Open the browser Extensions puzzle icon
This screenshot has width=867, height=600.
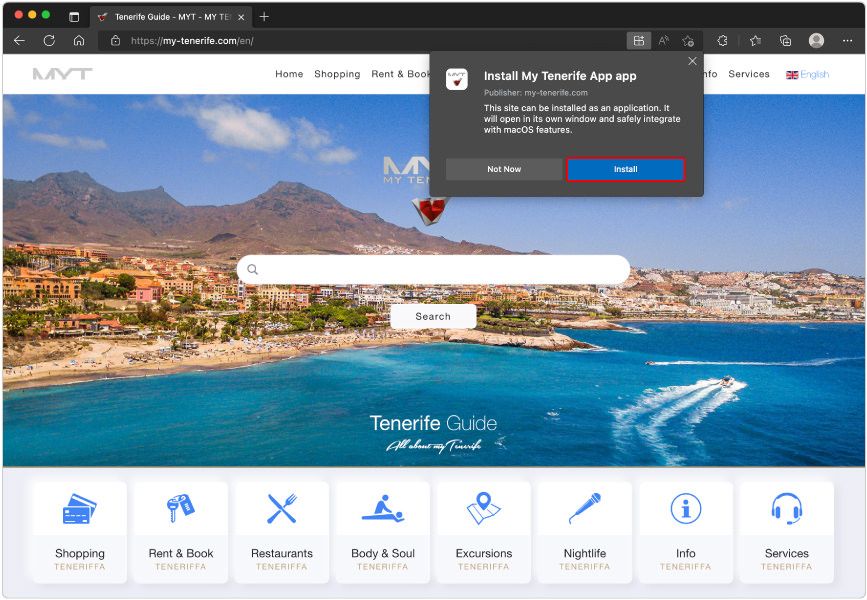click(721, 41)
